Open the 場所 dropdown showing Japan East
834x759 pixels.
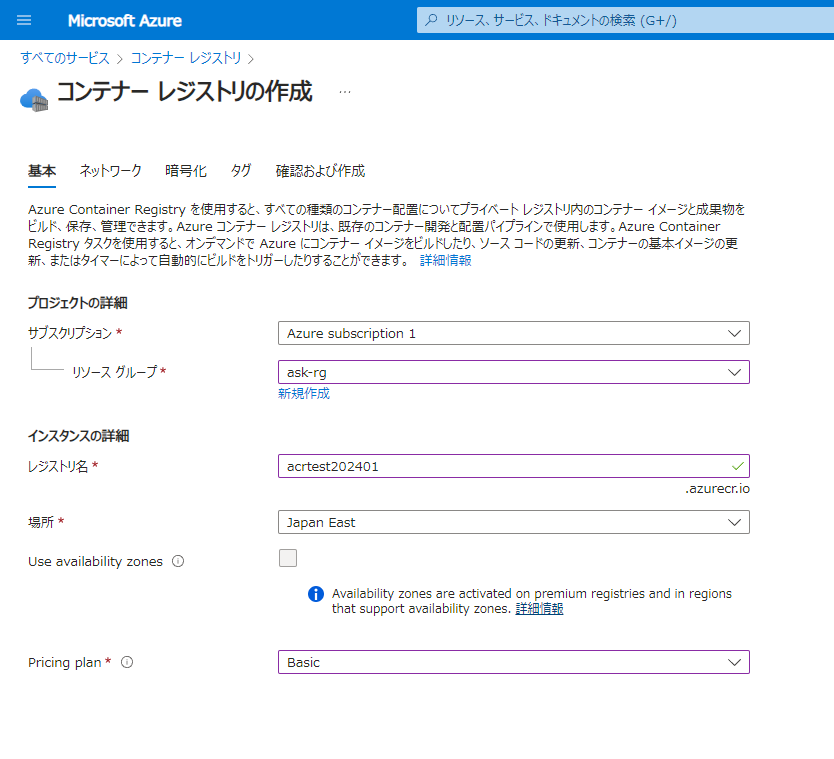coord(514,522)
